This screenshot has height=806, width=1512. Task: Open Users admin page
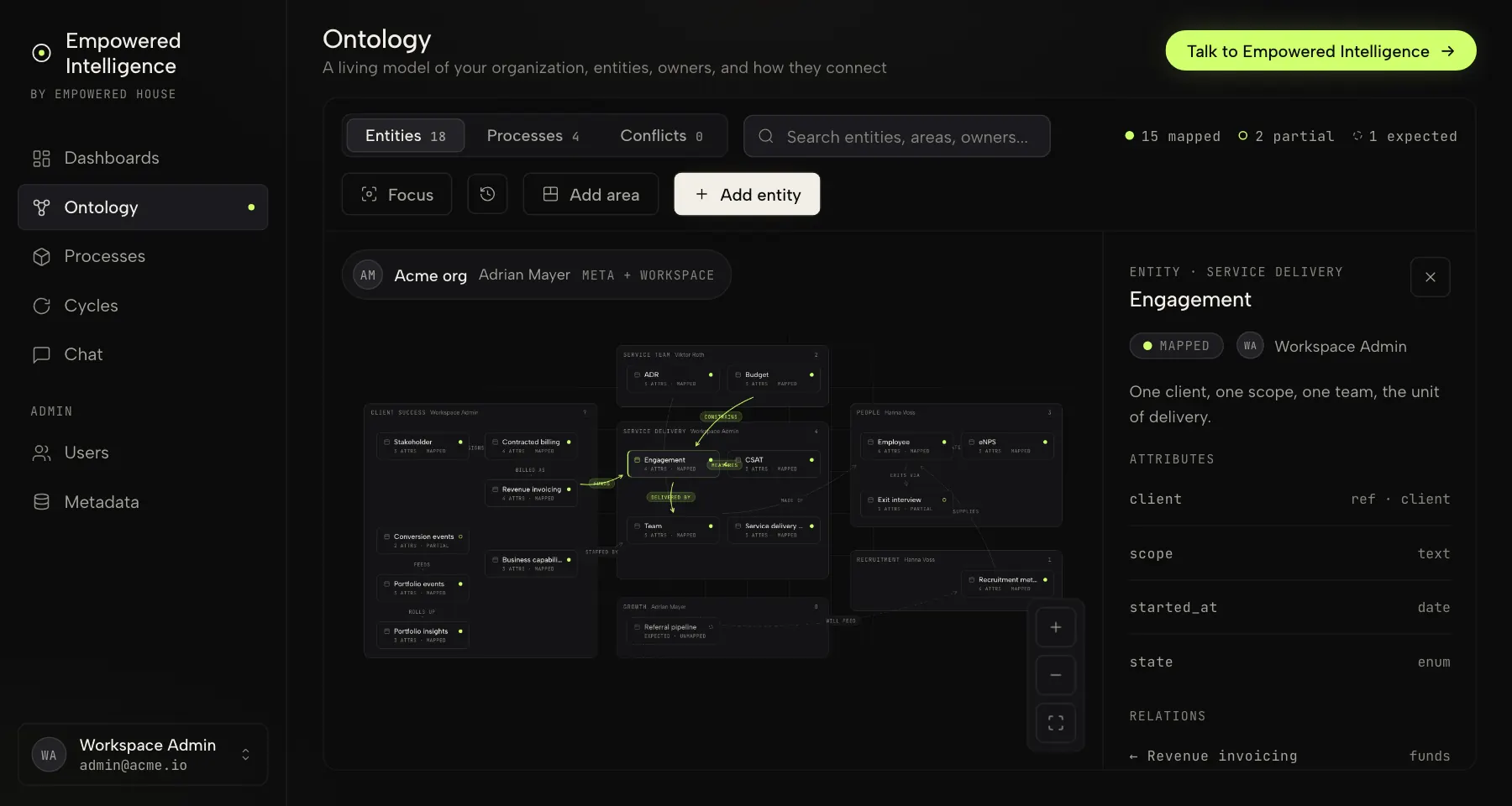pyautogui.click(x=143, y=453)
